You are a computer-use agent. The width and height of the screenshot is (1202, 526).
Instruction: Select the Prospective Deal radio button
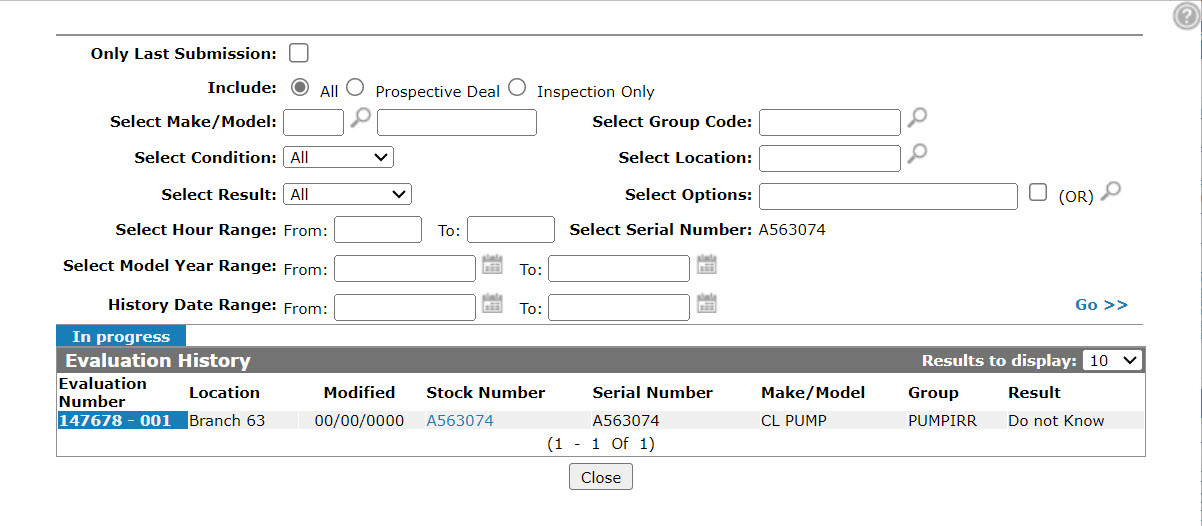pos(355,88)
